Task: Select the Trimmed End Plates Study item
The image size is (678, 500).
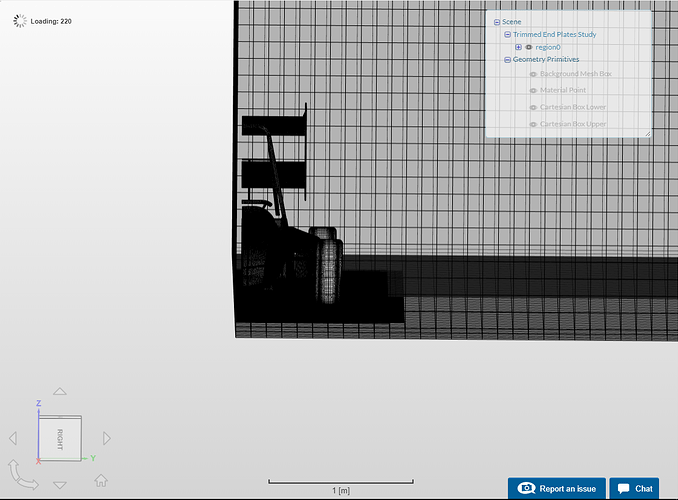Action: pos(554,34)
